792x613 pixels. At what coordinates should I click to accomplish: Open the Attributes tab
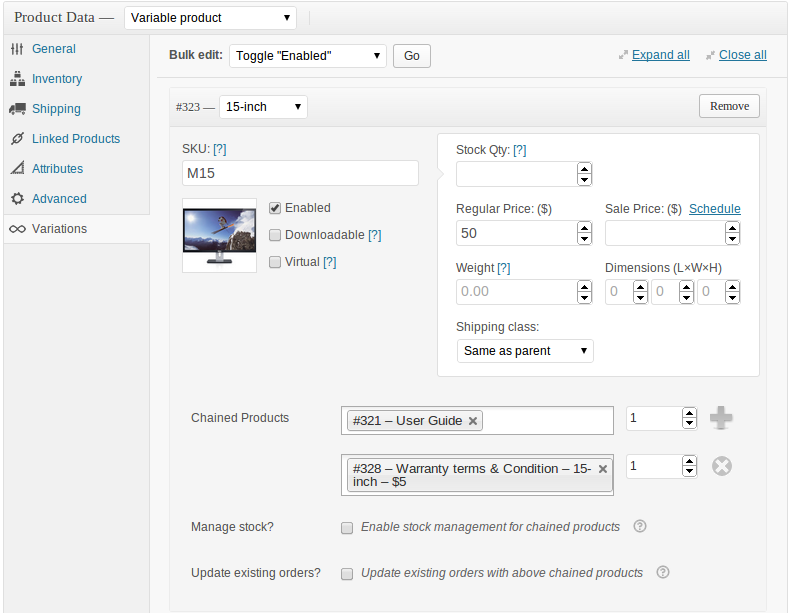tap(57, 168)
